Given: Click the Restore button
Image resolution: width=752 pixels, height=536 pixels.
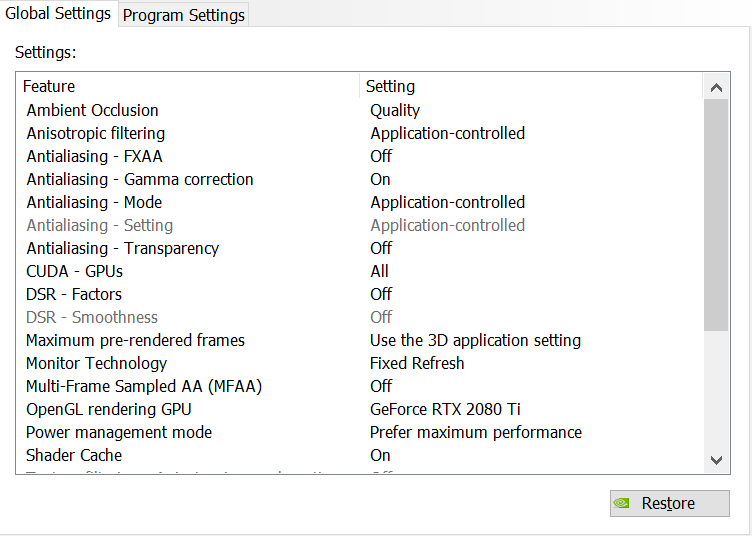Looking at the screenshot, I should [x=670, y=503].
